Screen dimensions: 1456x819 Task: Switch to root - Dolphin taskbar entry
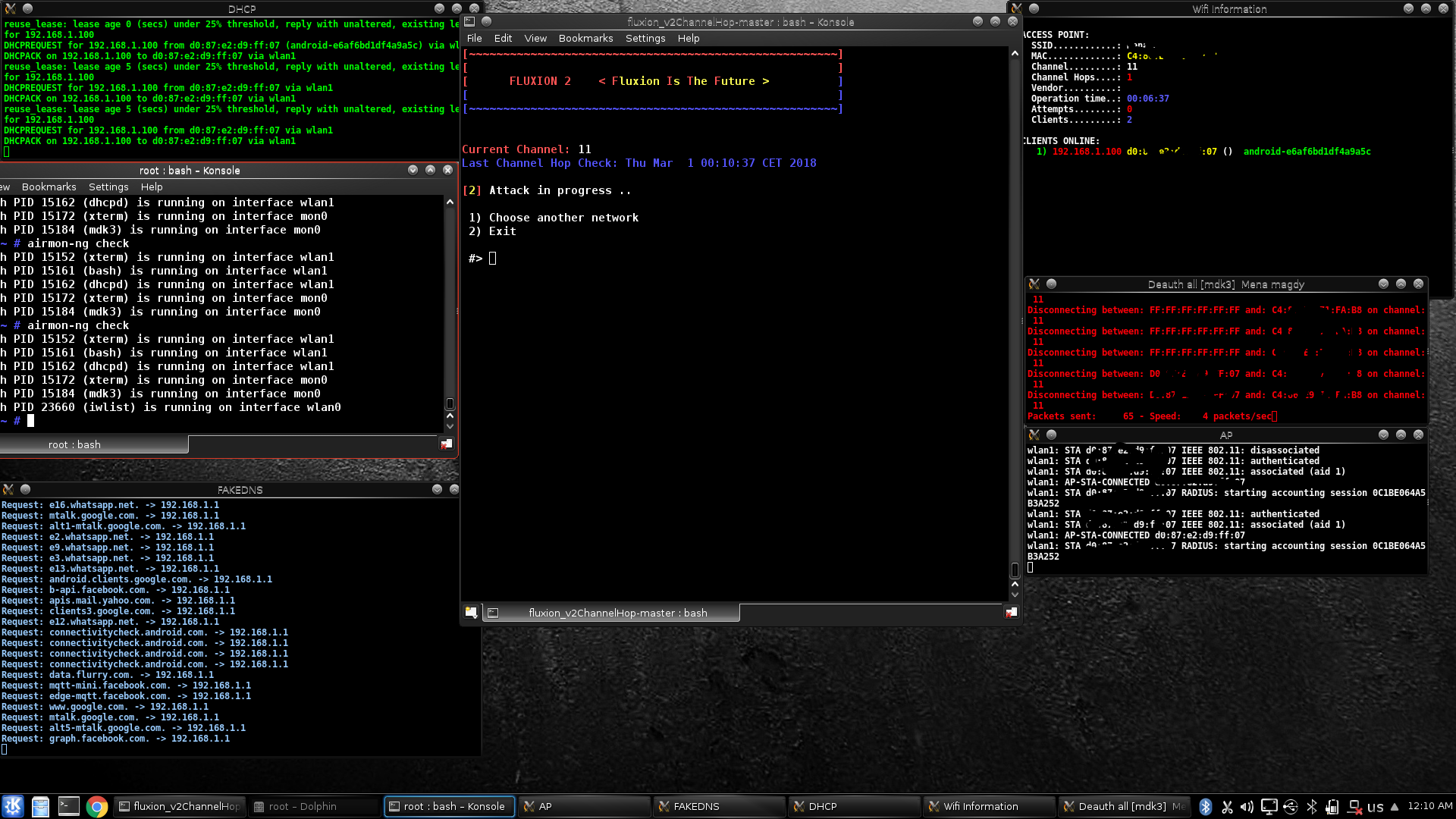coord(314,806)
